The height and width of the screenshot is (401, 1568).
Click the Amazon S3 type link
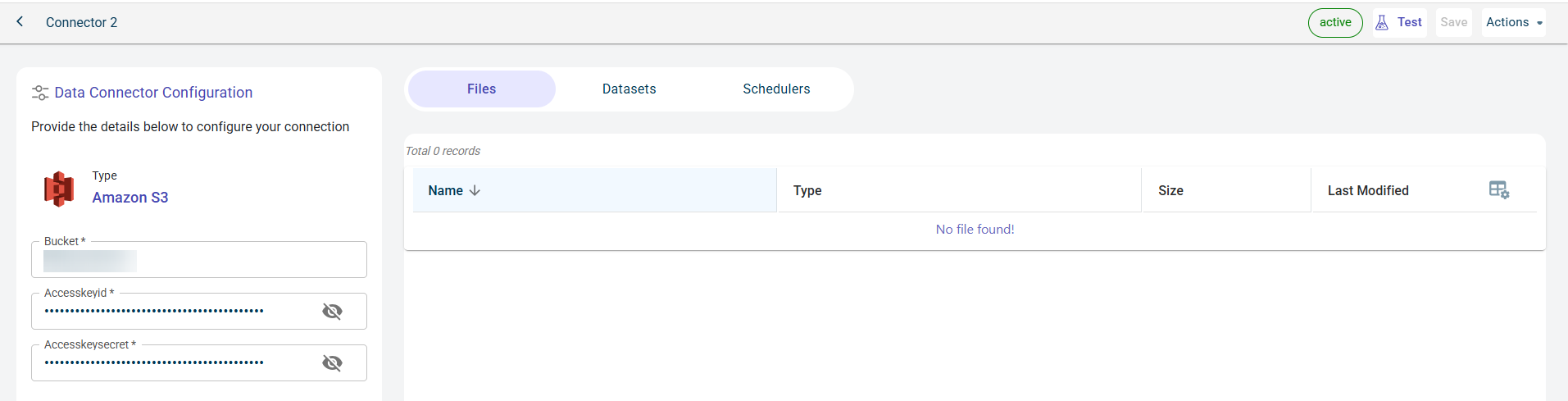click(130, 198)
